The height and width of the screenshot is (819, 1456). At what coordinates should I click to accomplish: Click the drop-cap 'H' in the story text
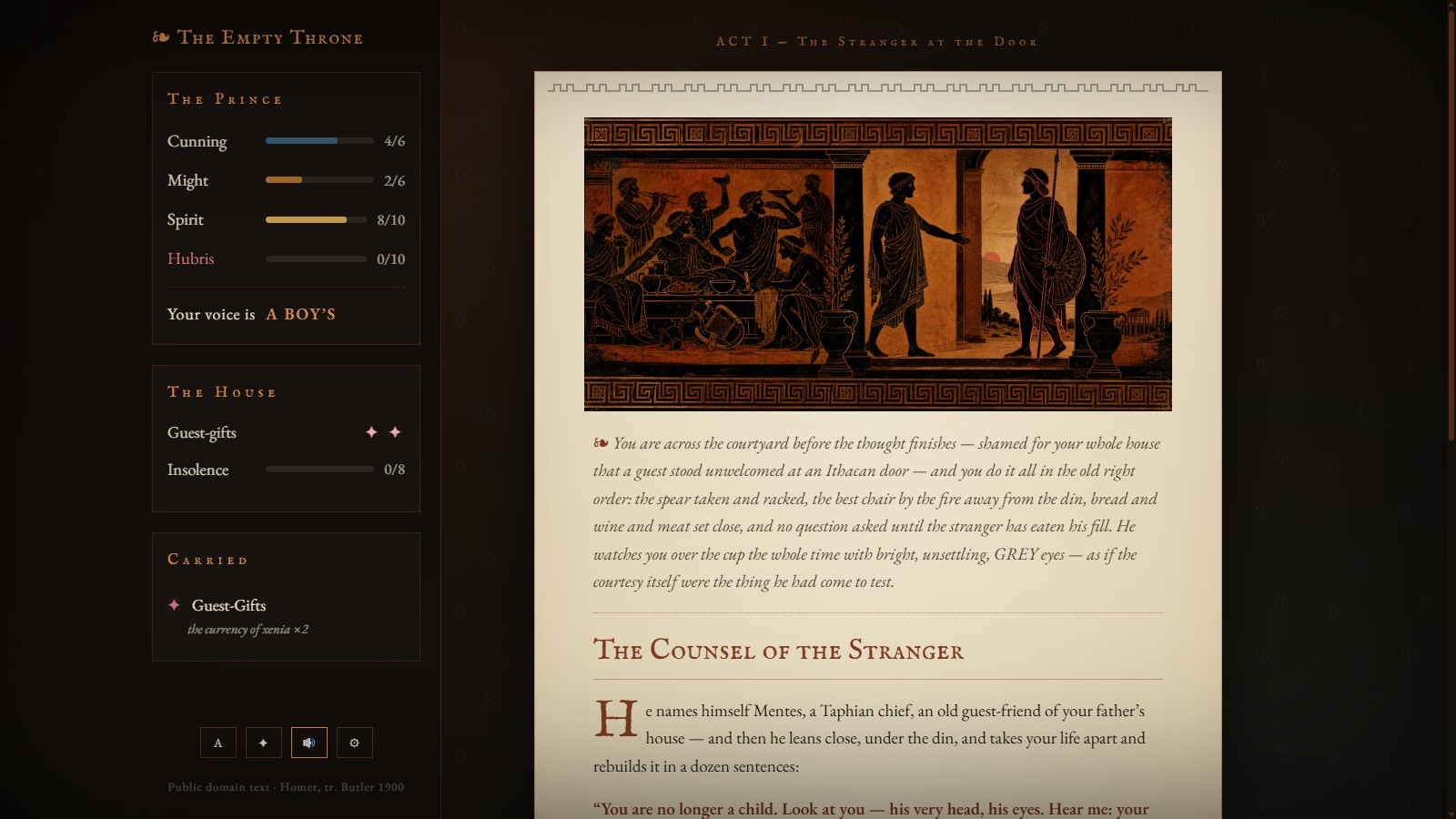click(x=616, y=719)
